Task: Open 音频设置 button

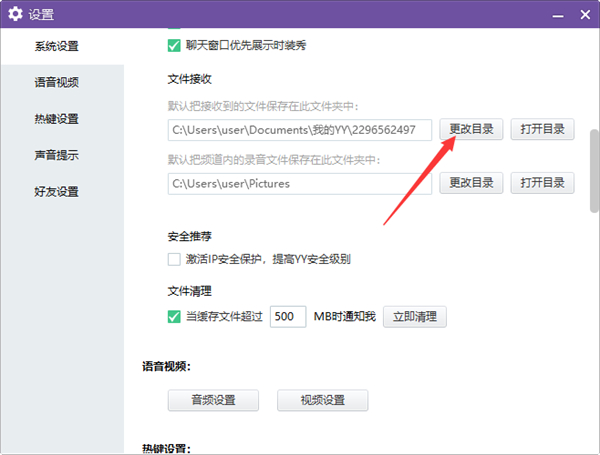Action: [213, 400]
